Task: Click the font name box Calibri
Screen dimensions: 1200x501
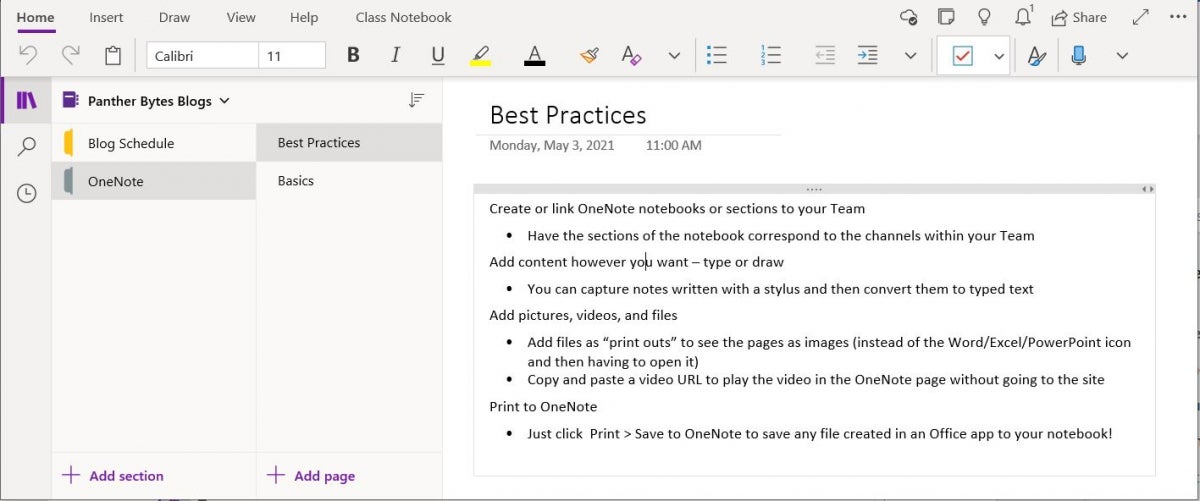Action: point(202,56)
